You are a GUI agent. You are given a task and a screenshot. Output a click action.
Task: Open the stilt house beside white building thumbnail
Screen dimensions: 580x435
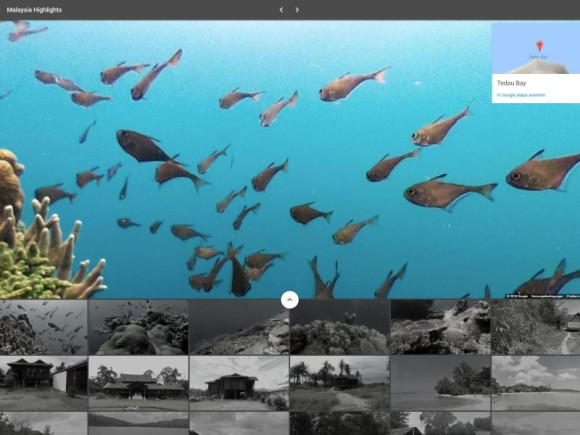(x=44, y=383)
